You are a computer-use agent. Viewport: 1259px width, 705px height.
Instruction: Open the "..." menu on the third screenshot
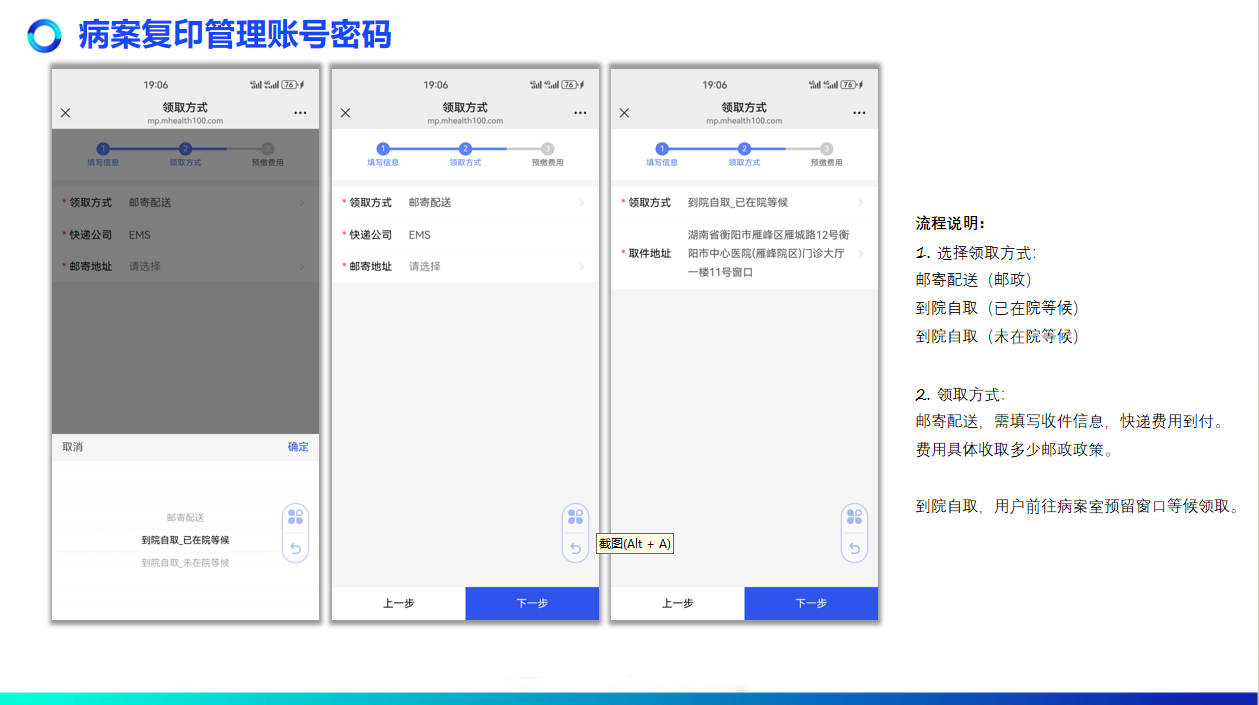pyautogui.click(x=859, y=113)
